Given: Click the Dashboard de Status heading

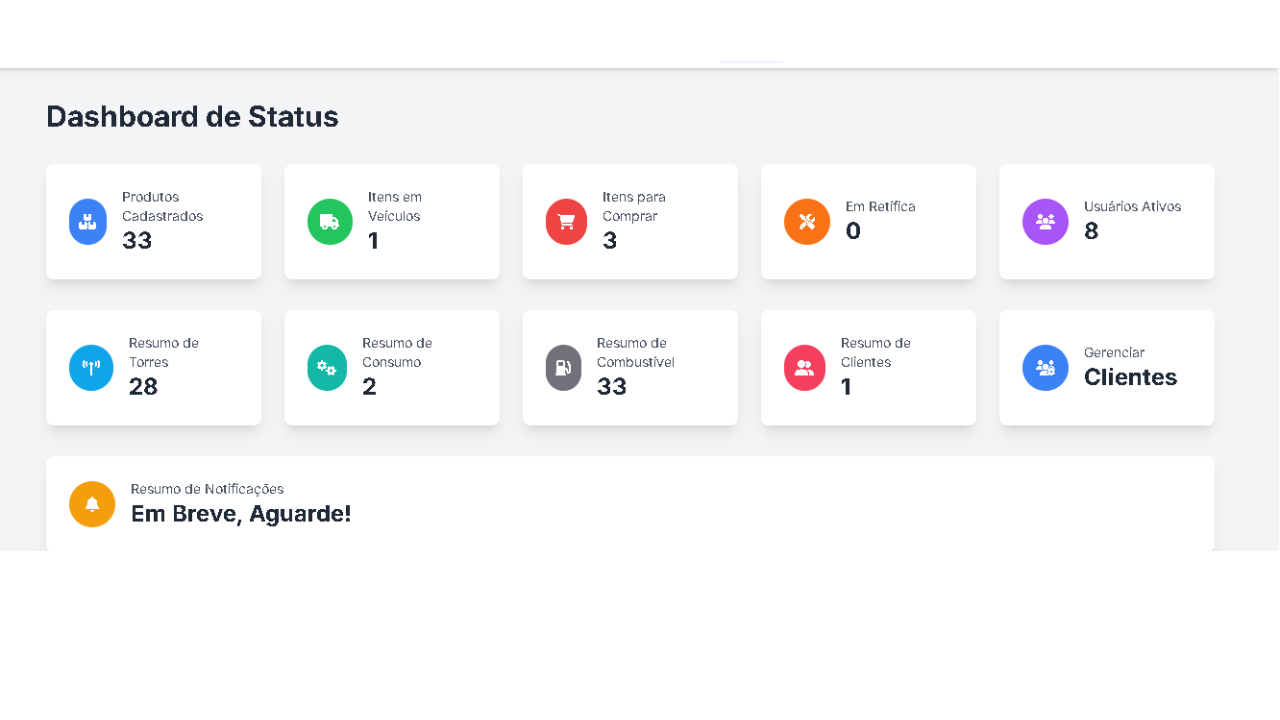Looking at the screenshot, I should [192, 117].
